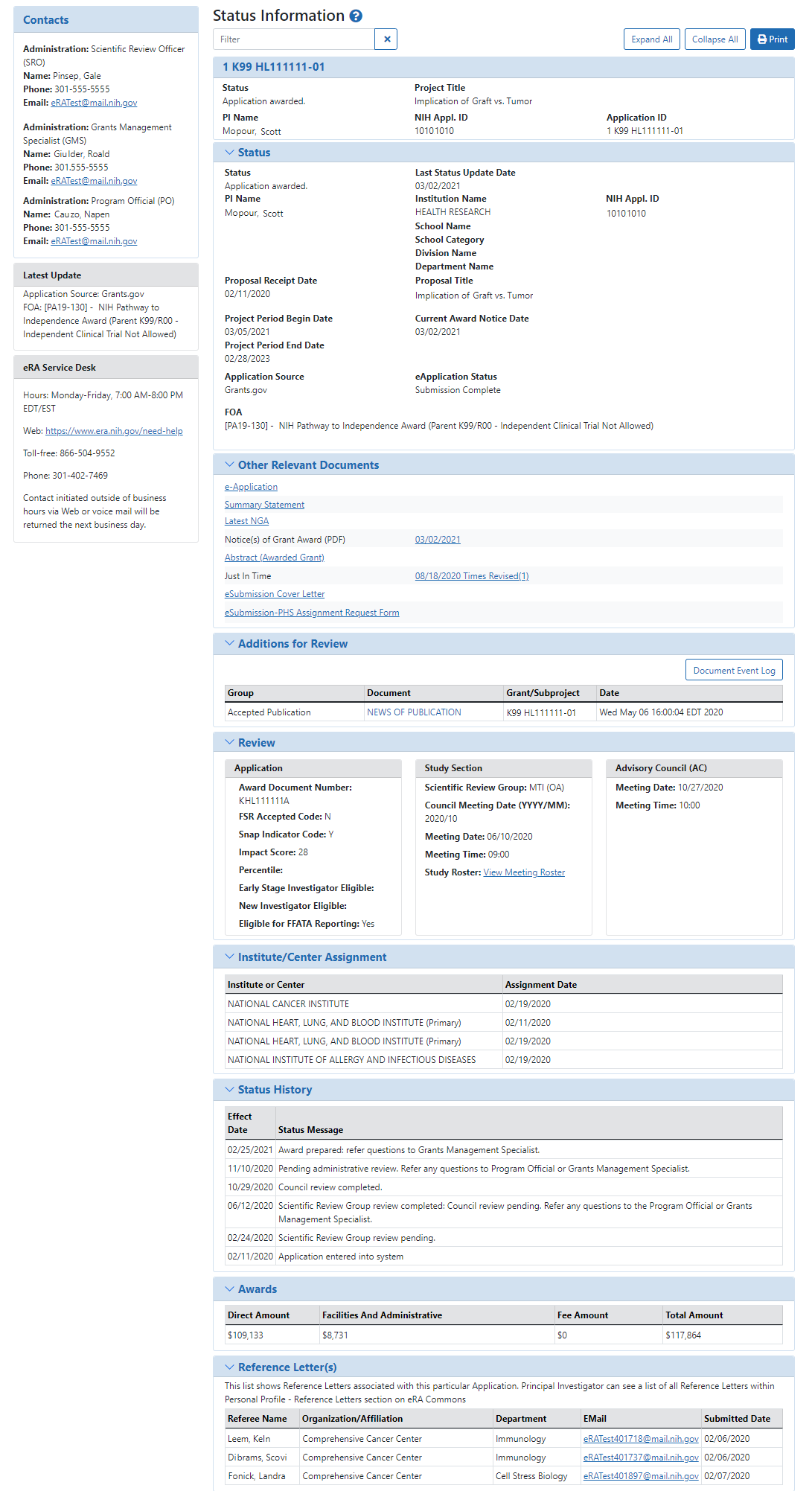Click inside the Filter text field
The image size is (812, 1491).
(x=294, y=39)
